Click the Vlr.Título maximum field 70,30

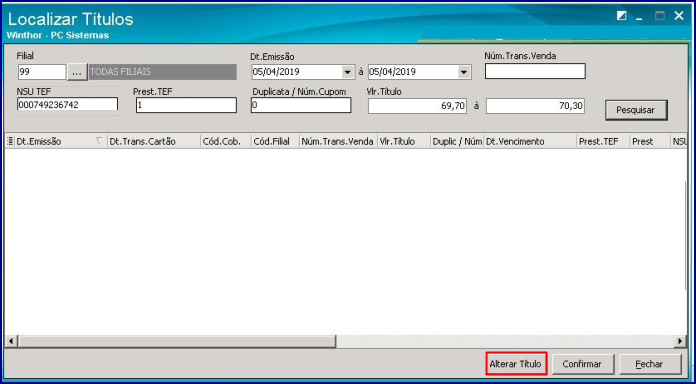pos(535,106)
